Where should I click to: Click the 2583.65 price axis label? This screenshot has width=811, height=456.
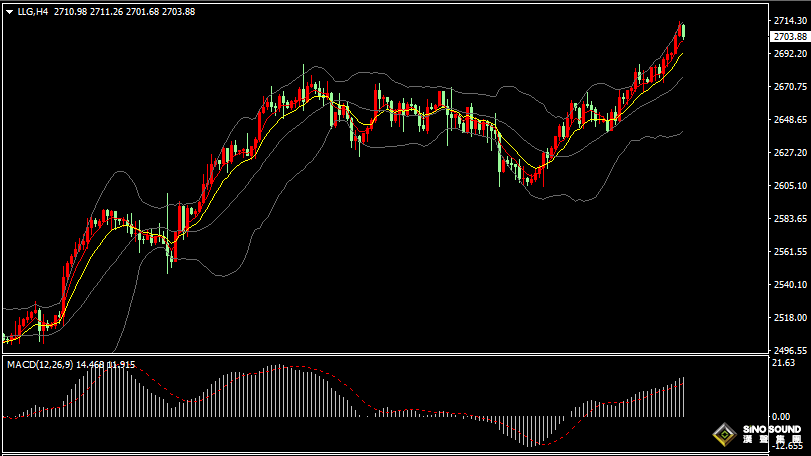pos(789,218)
